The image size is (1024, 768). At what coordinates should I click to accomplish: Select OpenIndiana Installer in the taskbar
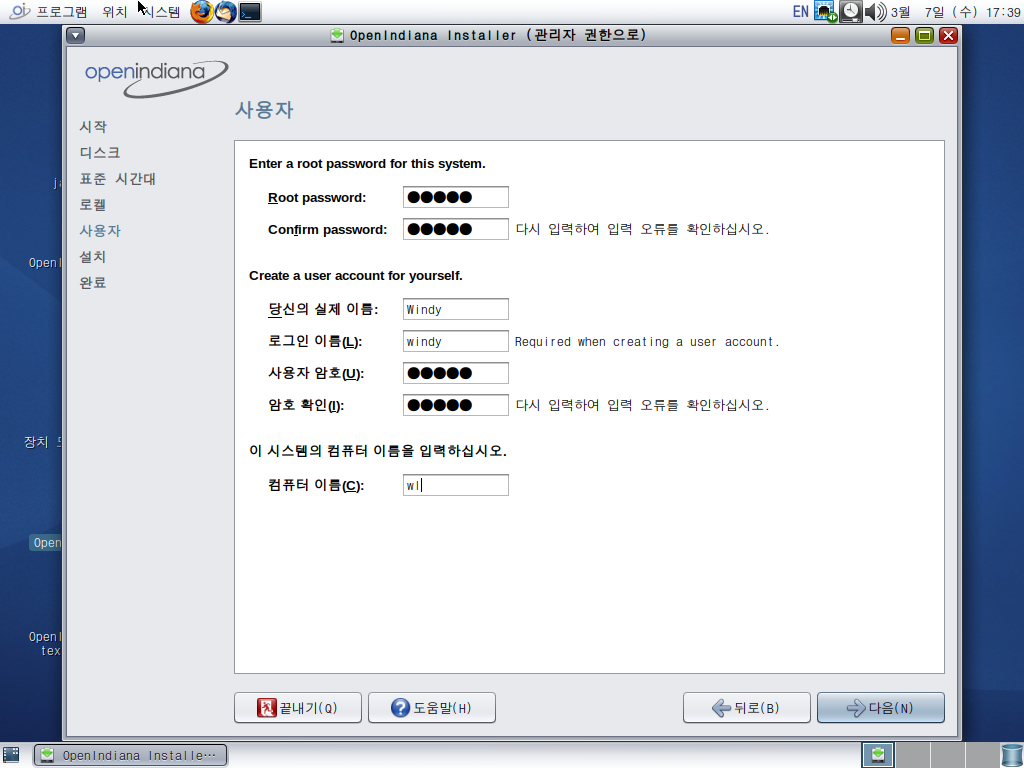pos(130,755)
